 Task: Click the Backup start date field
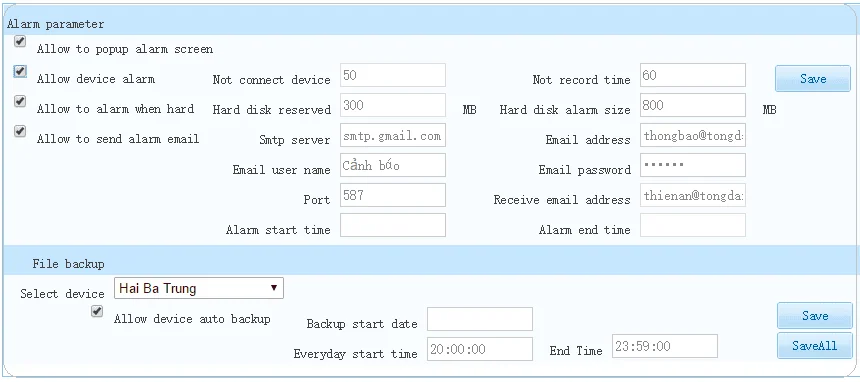tap(480, 319)
